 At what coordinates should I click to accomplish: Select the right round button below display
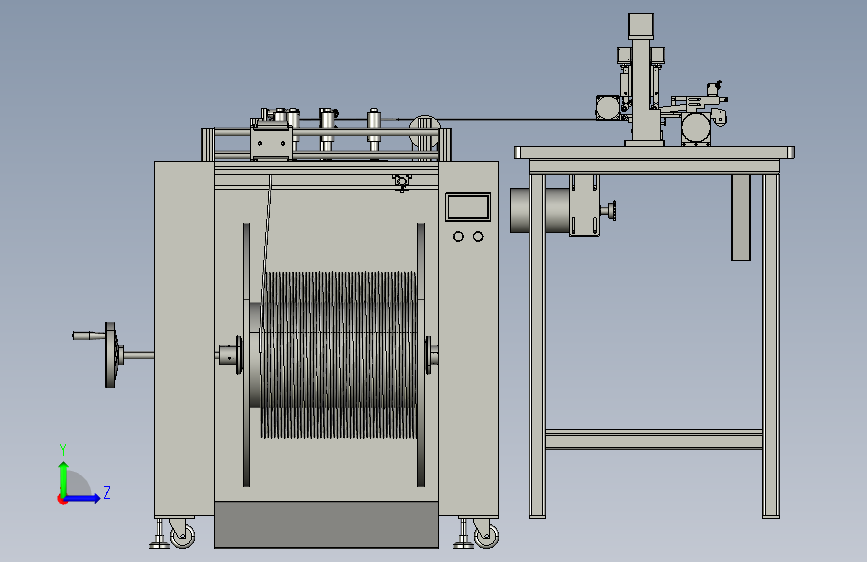[x=478, y=237]
